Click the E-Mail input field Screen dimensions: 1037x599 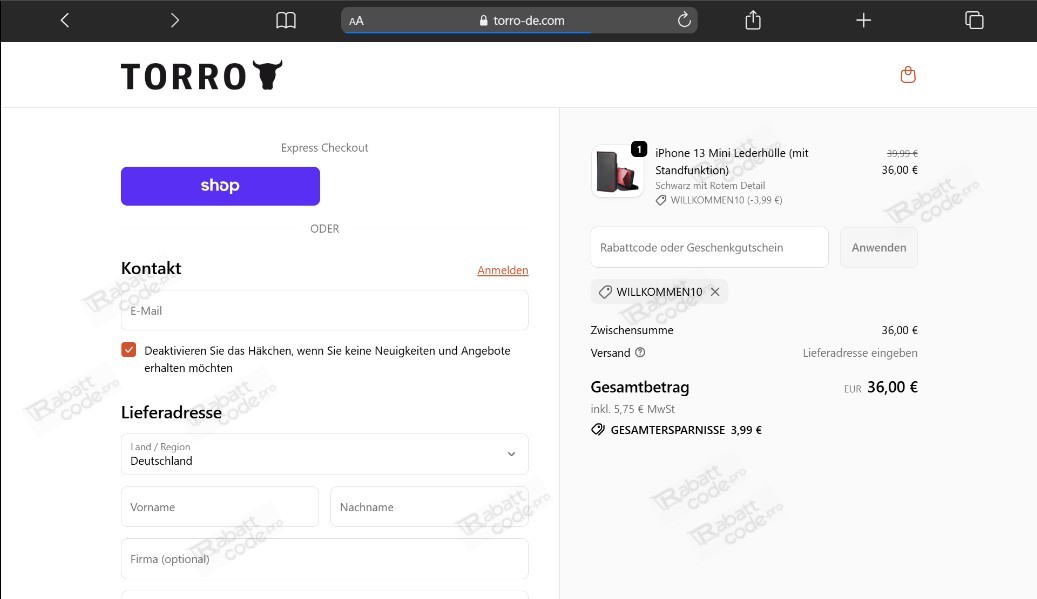tap(324, 310)
